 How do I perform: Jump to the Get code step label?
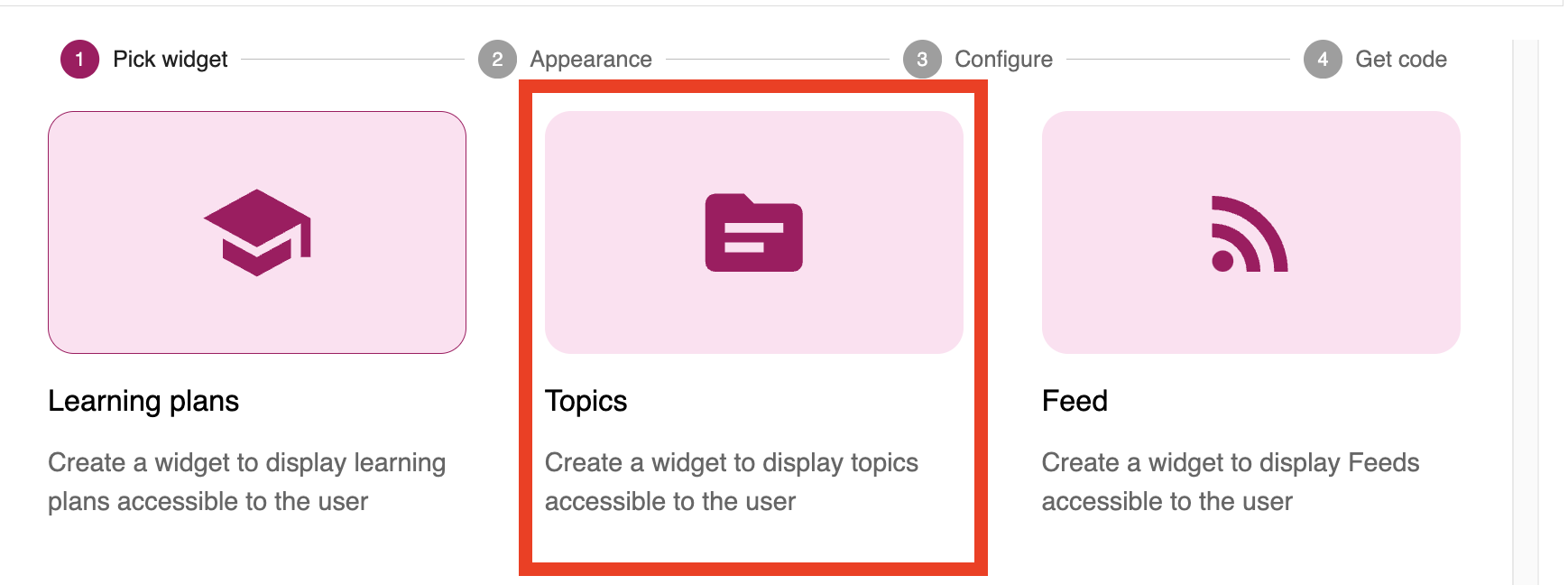(1400, 60)
